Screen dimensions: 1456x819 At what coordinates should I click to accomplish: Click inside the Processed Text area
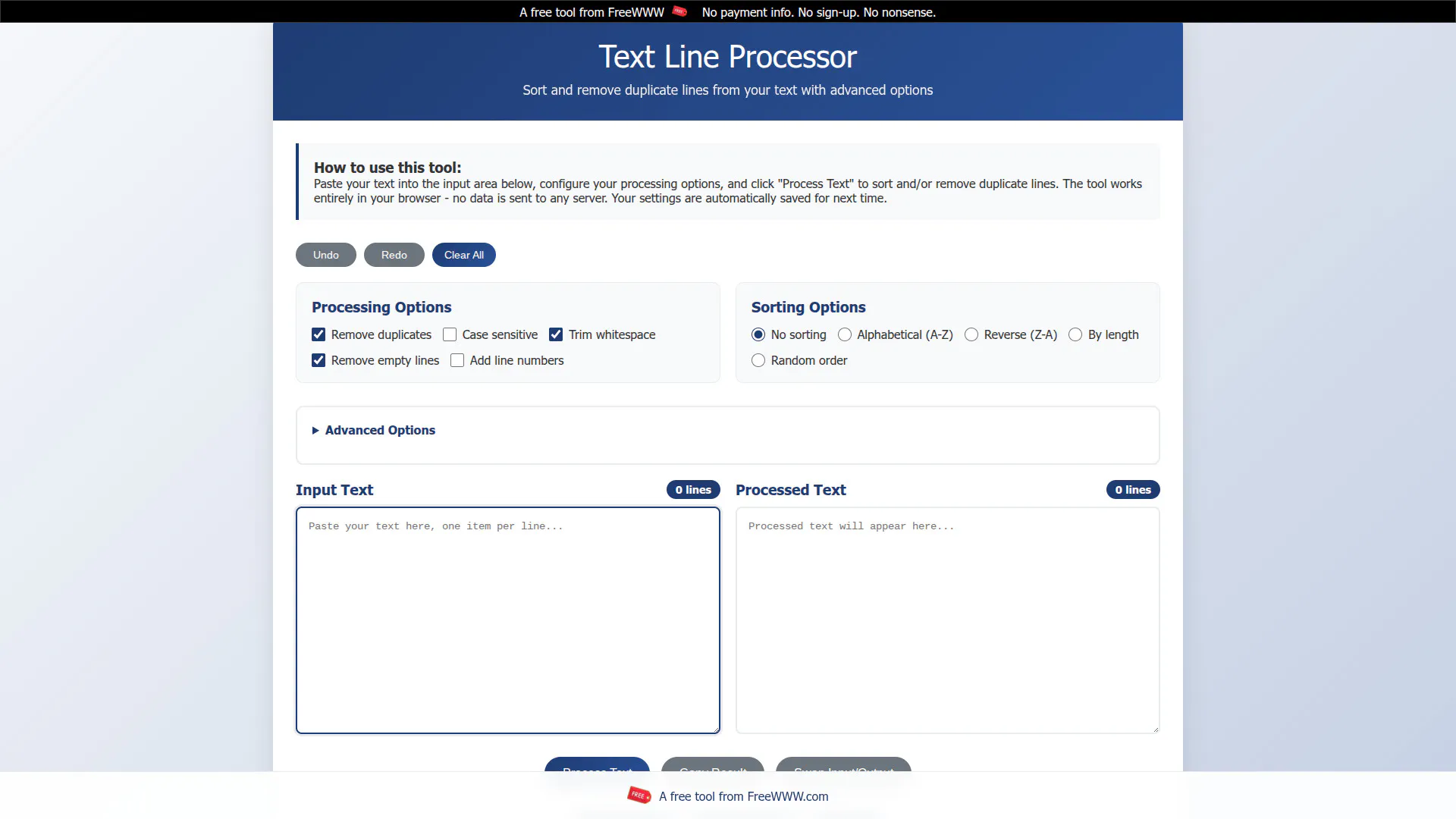pos(948,620)
